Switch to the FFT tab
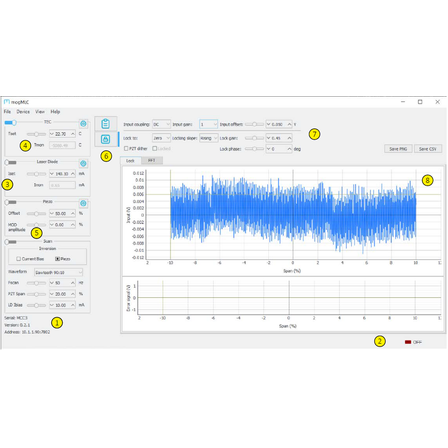 [152, 161]
